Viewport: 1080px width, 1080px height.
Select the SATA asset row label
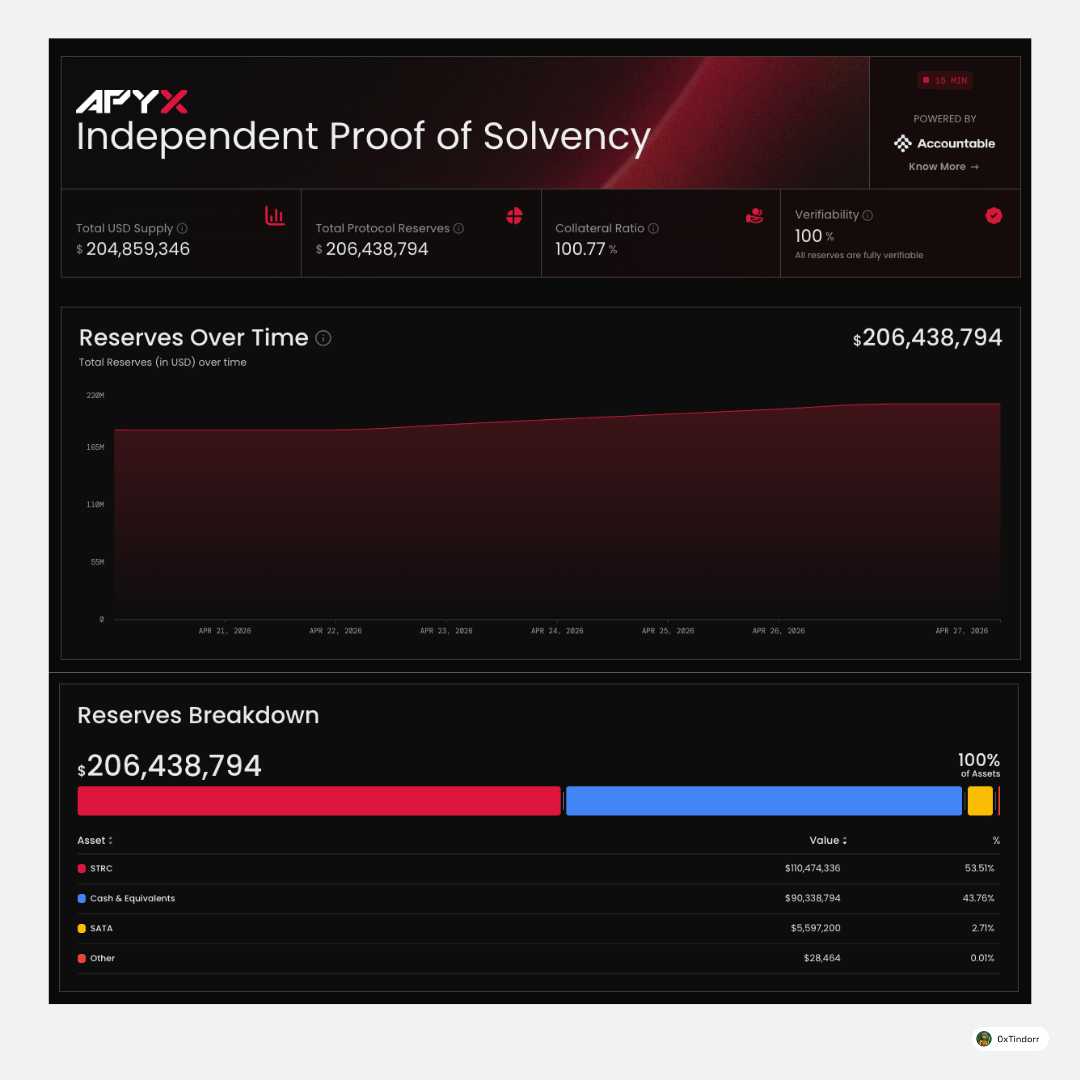[x=101, y=928]
